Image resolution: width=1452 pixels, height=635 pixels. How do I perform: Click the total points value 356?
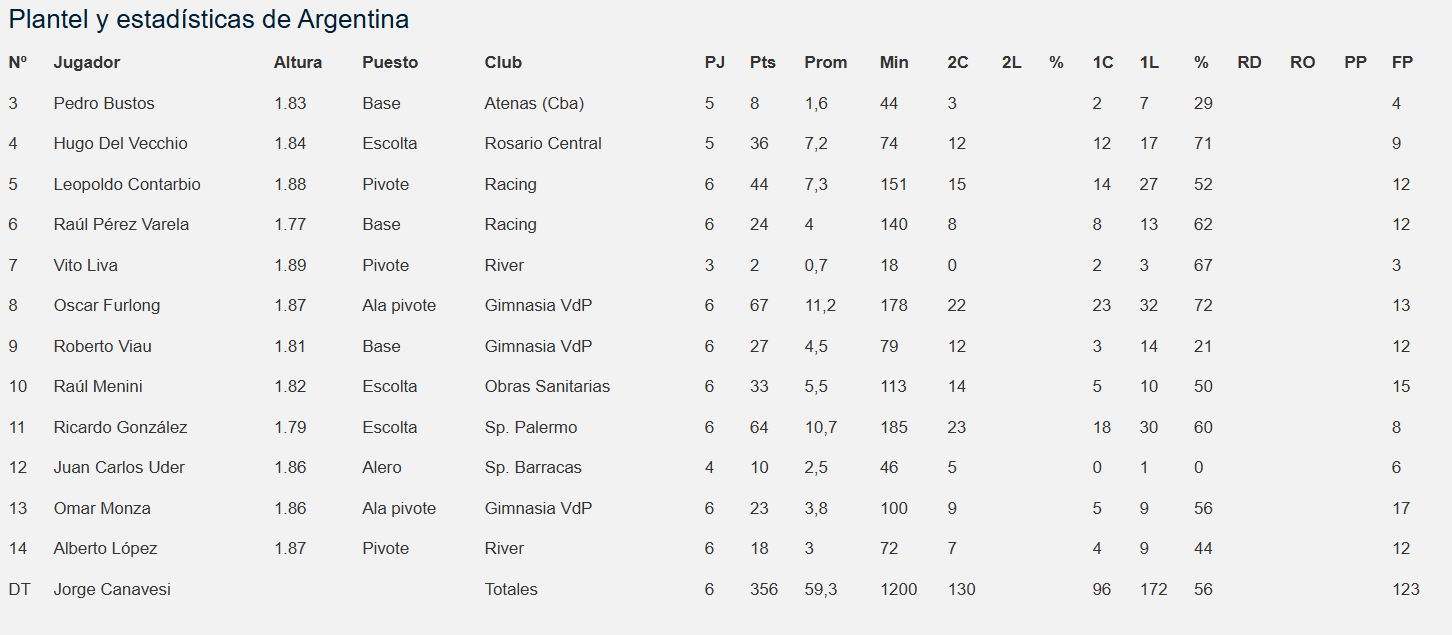click(763, 589)
